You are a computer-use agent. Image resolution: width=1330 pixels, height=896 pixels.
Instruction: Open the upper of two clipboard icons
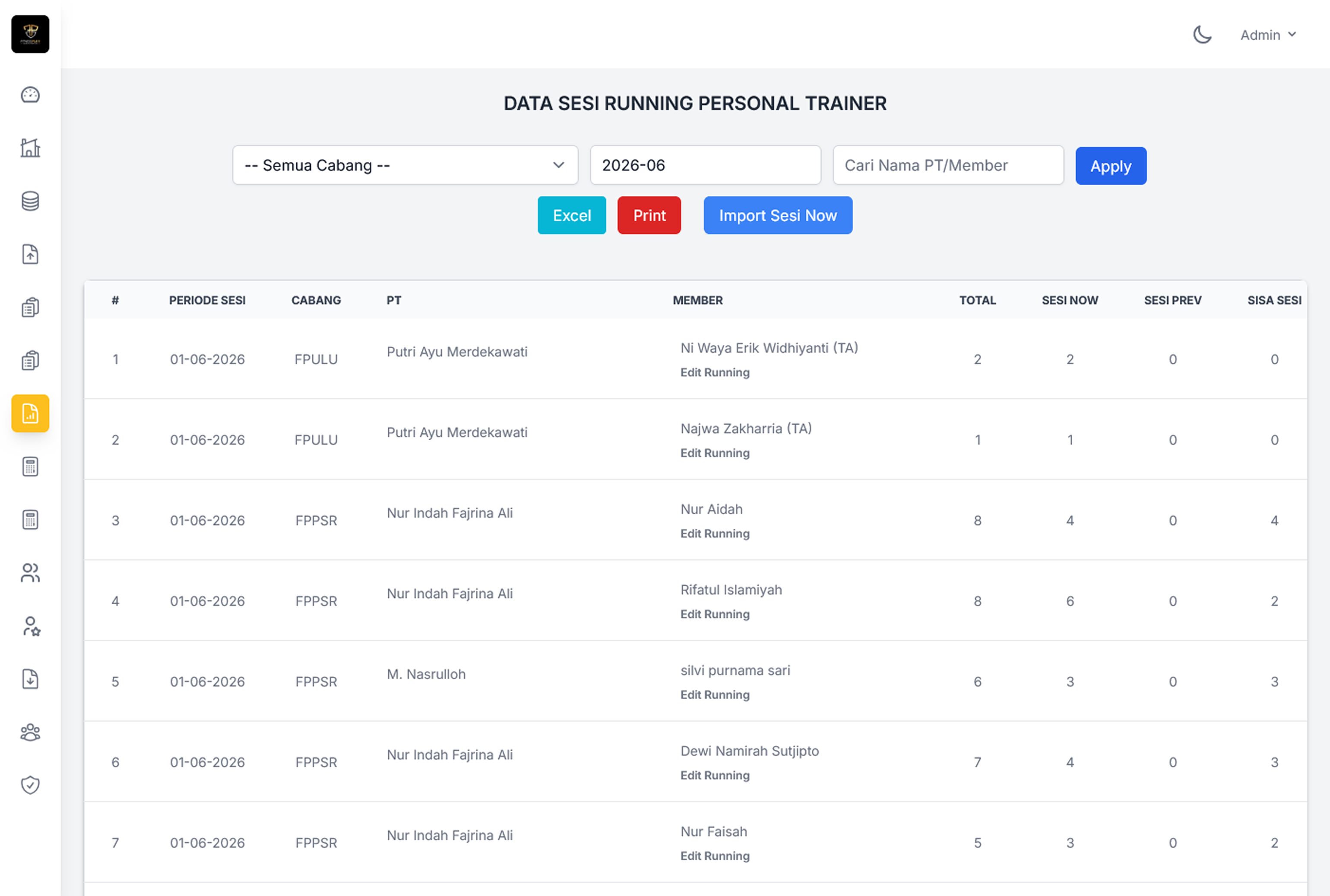coord(30,307)
